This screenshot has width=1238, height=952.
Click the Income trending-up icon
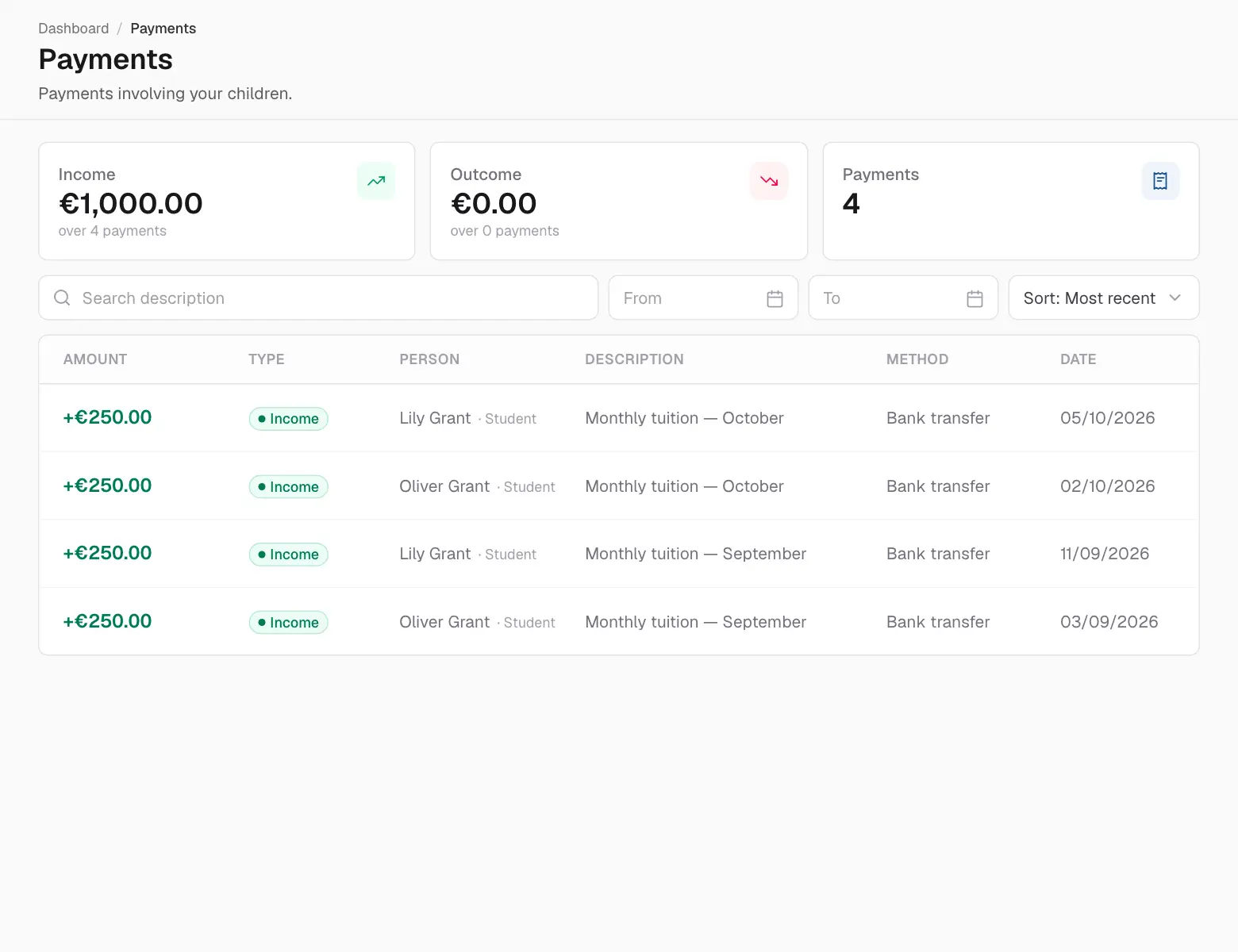click(376, 181)
